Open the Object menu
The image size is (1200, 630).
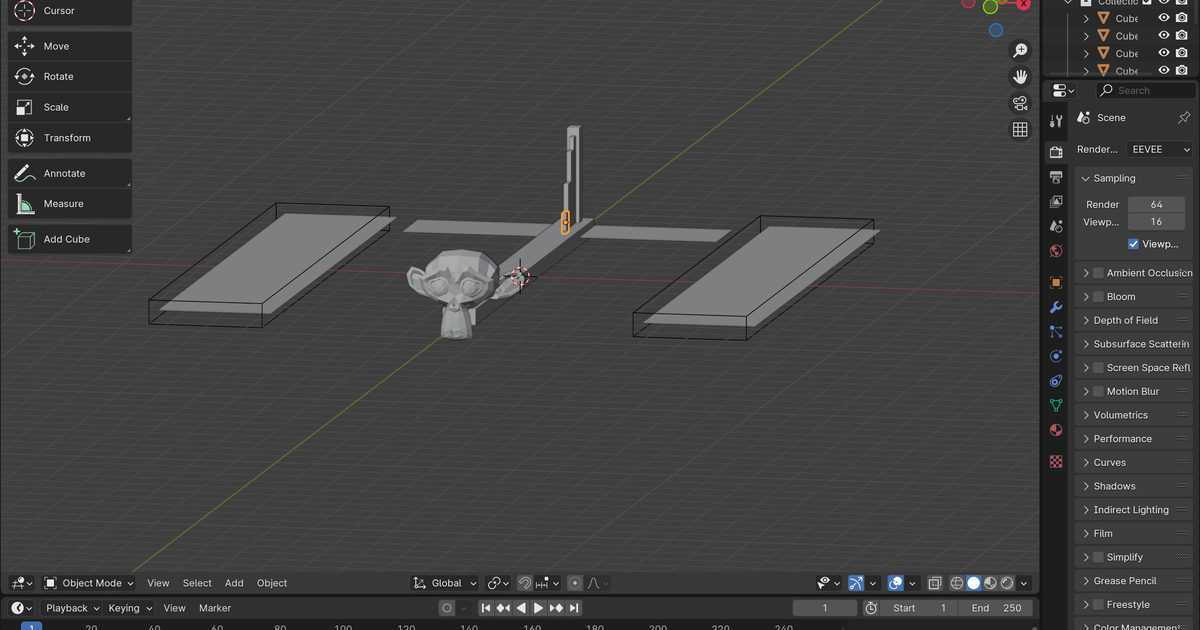point(271,583)
